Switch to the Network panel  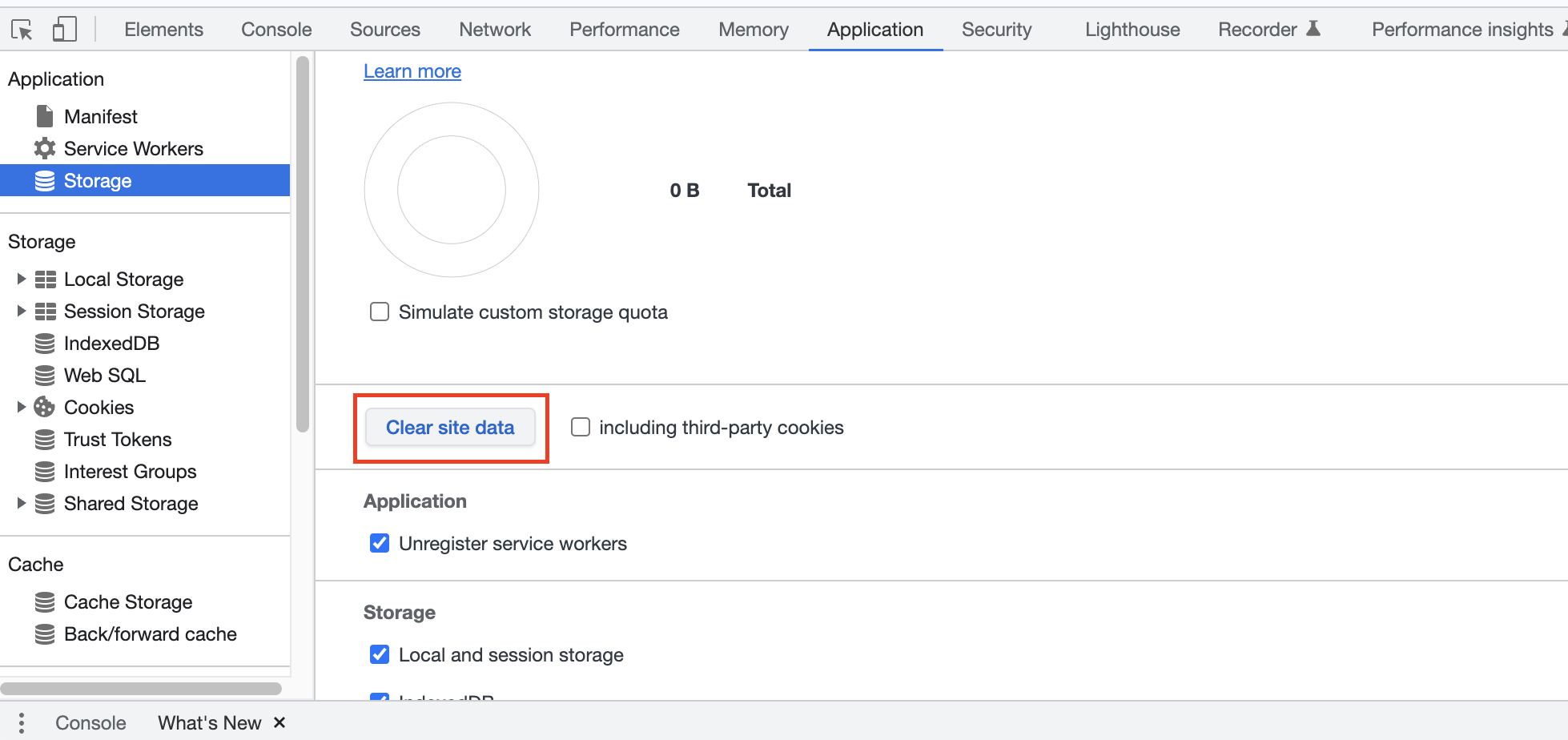(494, 29)
